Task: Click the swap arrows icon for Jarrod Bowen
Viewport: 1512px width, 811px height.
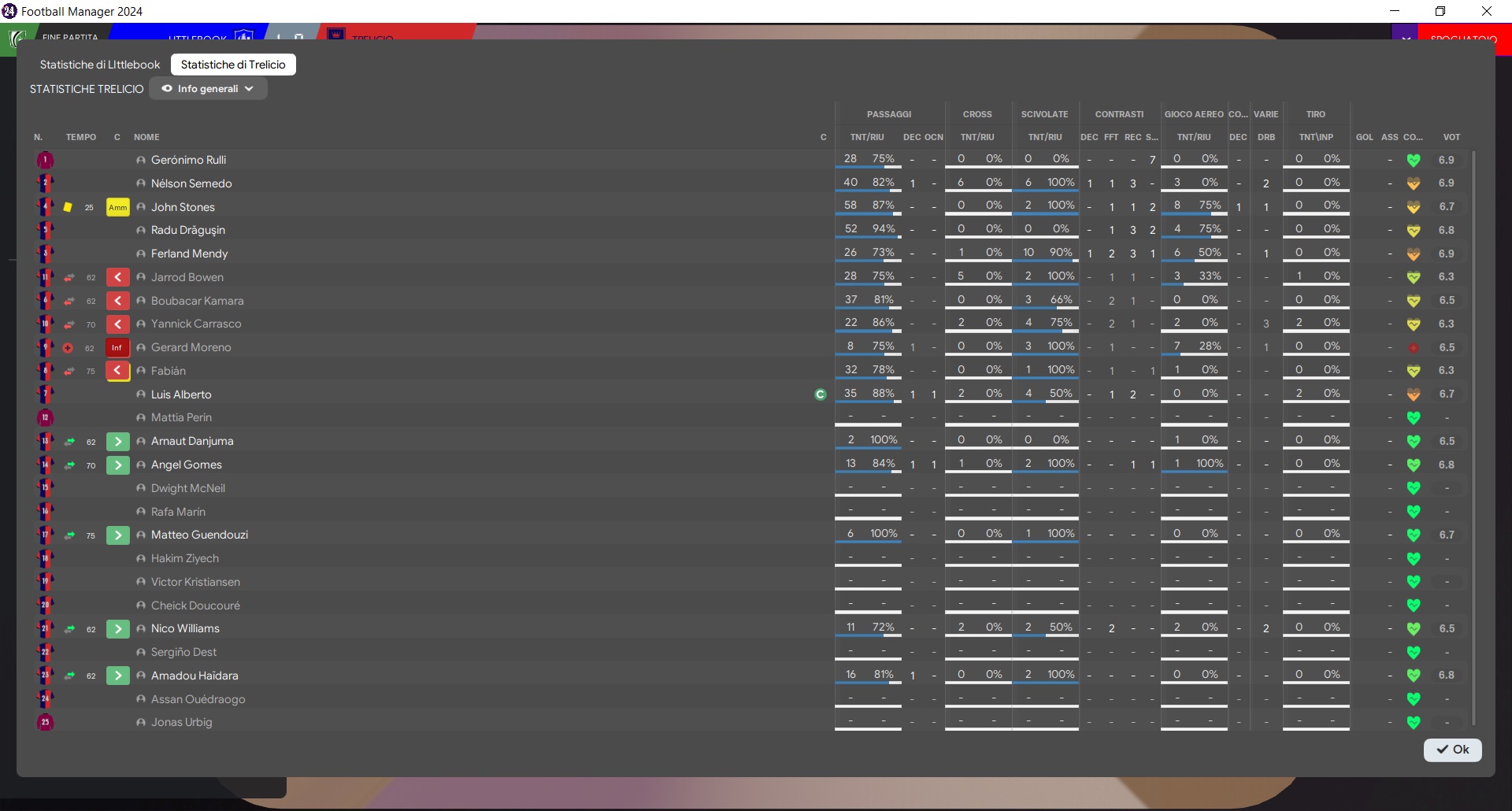Action: click(x=69, y=277)
